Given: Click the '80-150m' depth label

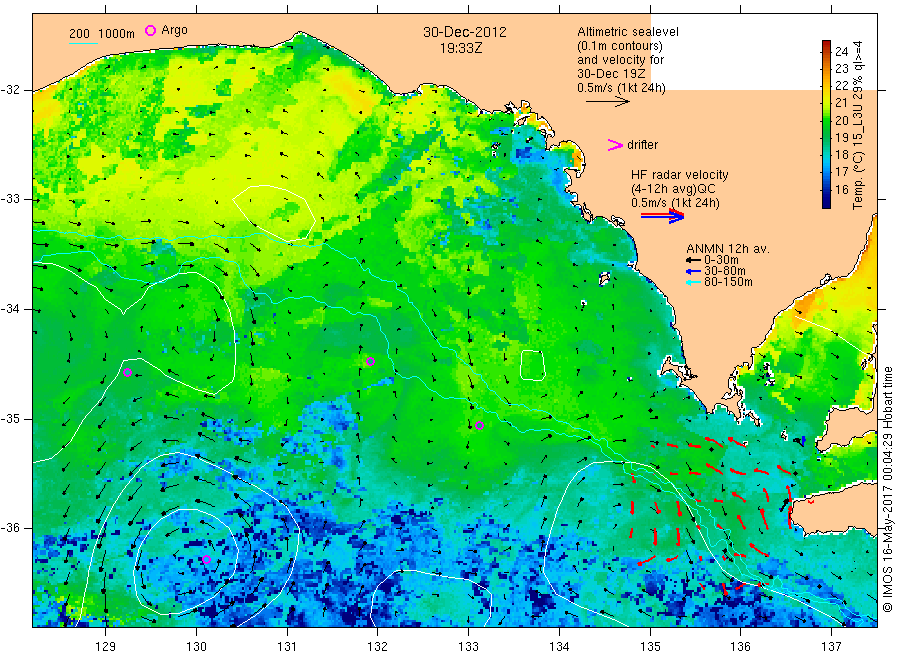Looking at the screenshot, I should coord(728,282).
